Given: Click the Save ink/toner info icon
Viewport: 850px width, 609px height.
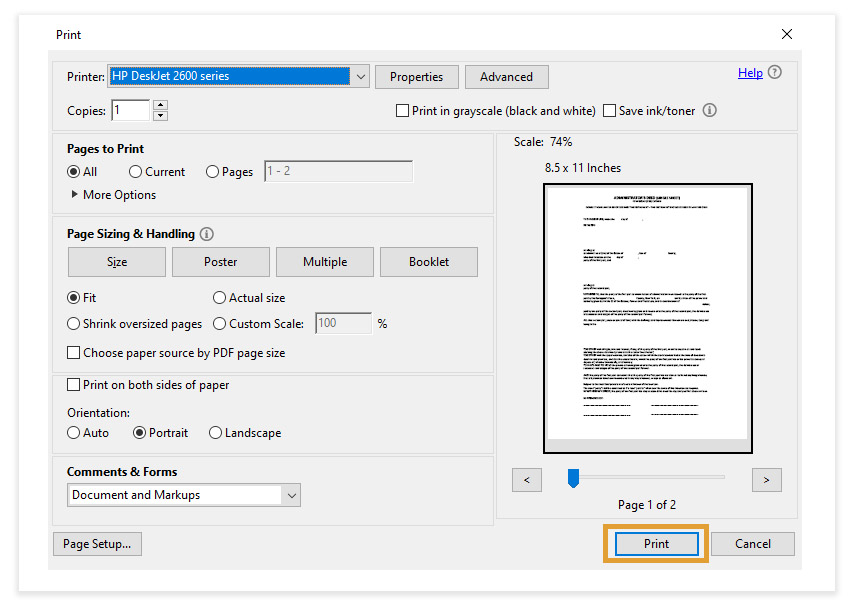Looking at the screenshot, I should (710, 110).
